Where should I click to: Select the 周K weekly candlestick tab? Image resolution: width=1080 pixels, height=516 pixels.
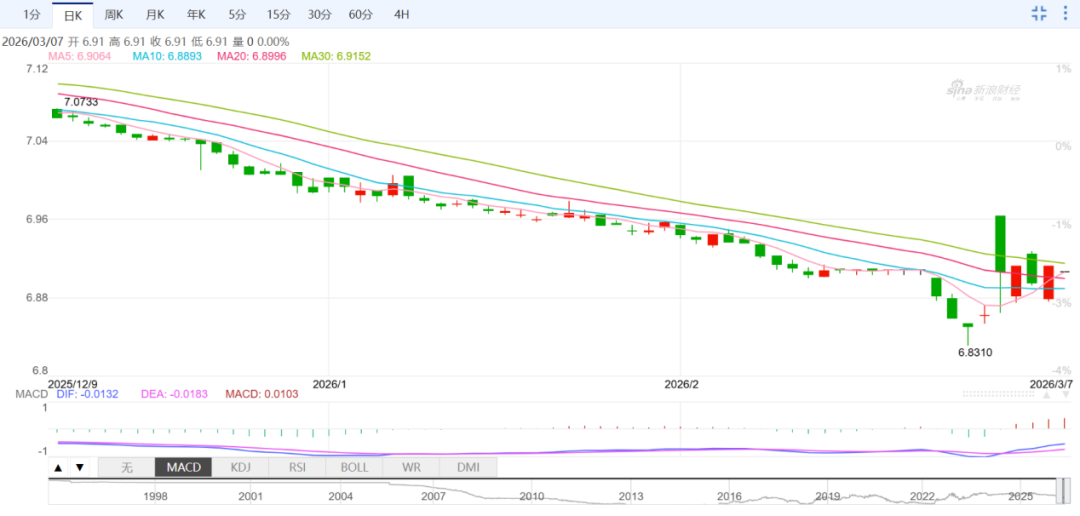click(113, 14)
